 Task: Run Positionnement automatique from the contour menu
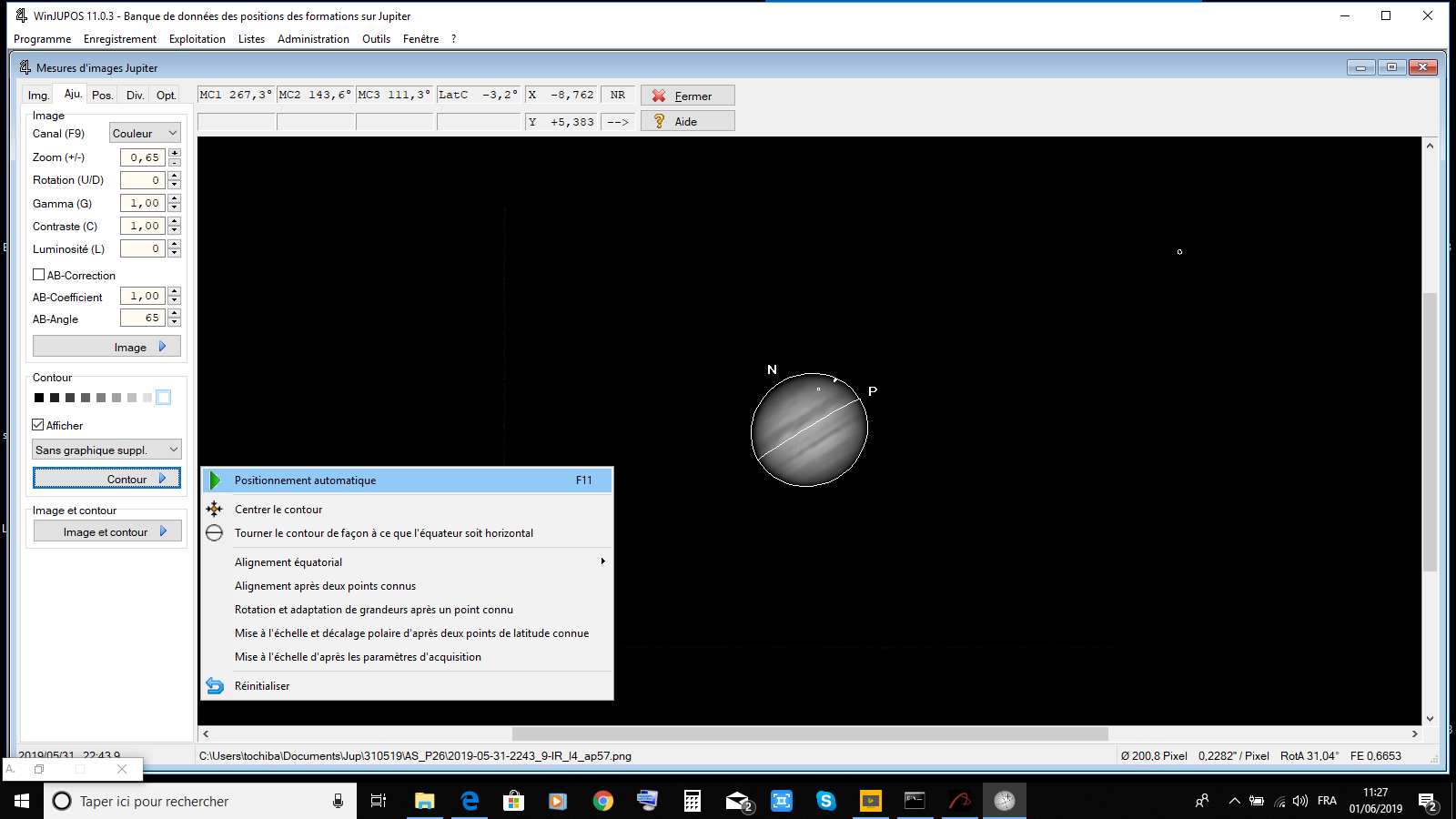(407, 480)
